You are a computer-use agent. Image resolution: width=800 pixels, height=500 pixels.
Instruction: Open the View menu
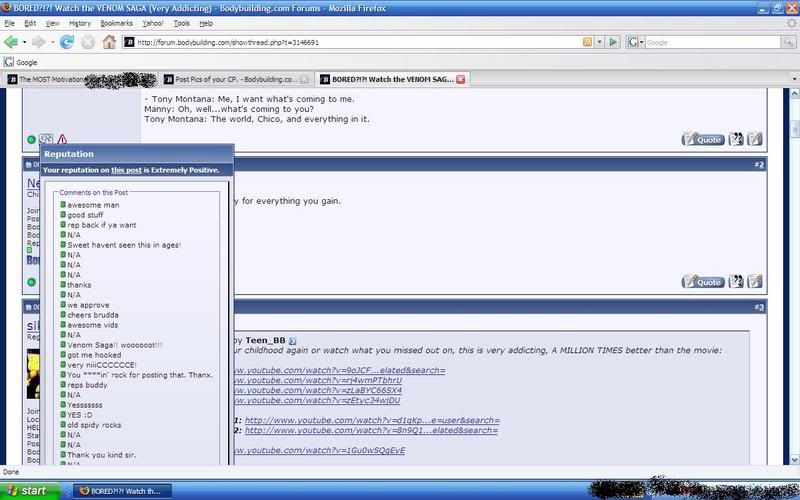[53, 23]
